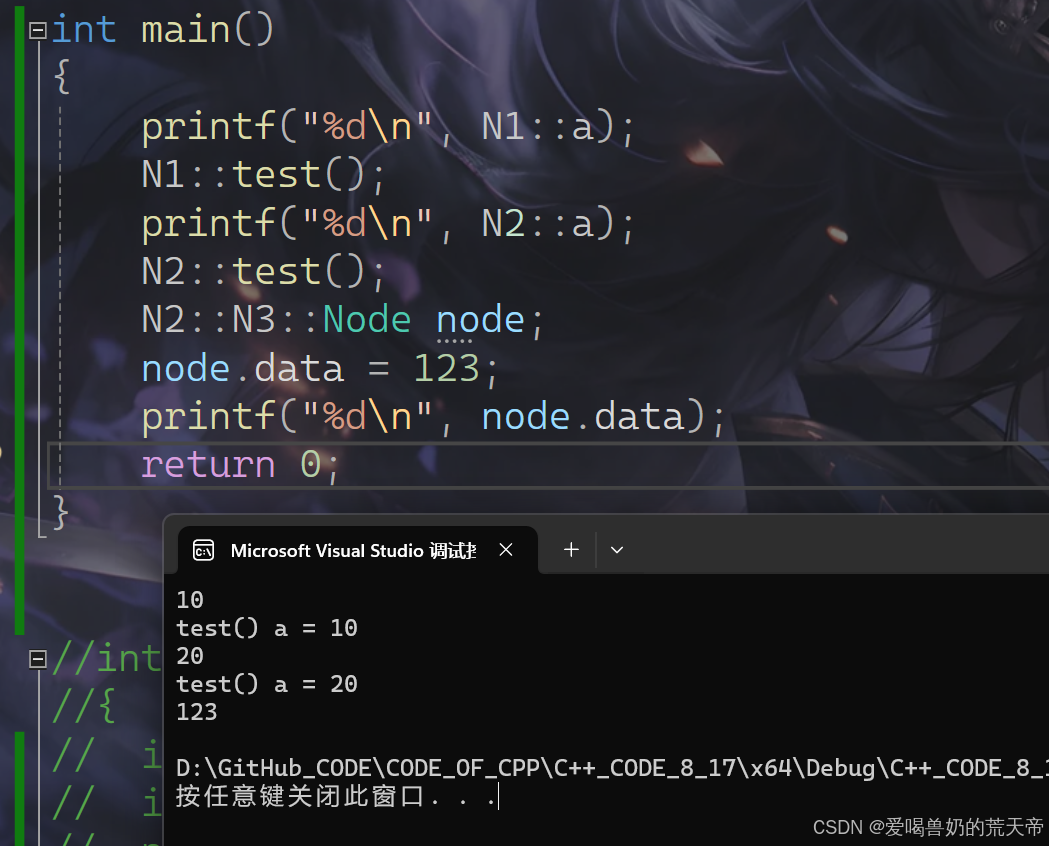
Task: Click the '123' console output line
Action: point(197,712)
